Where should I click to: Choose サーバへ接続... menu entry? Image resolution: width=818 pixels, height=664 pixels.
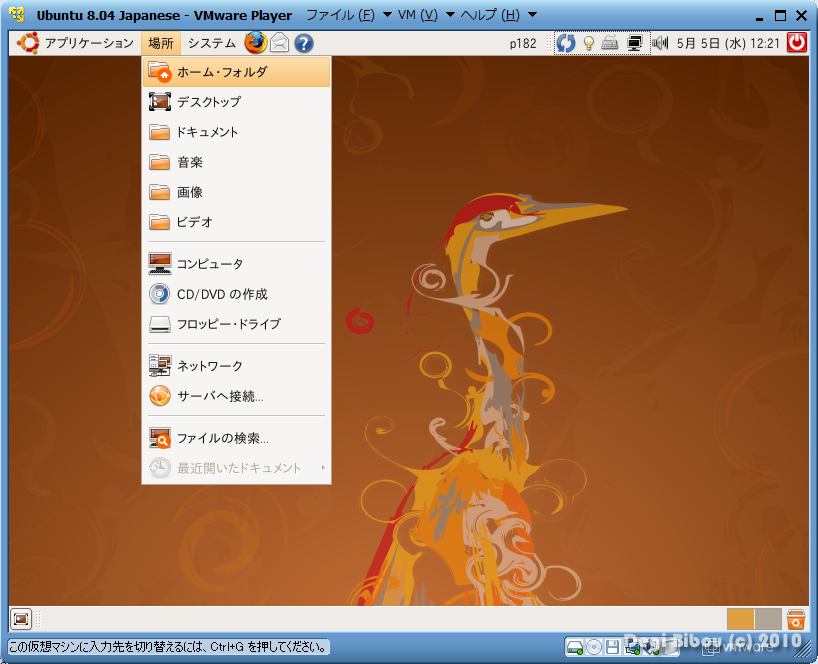(x=236, y=396)
